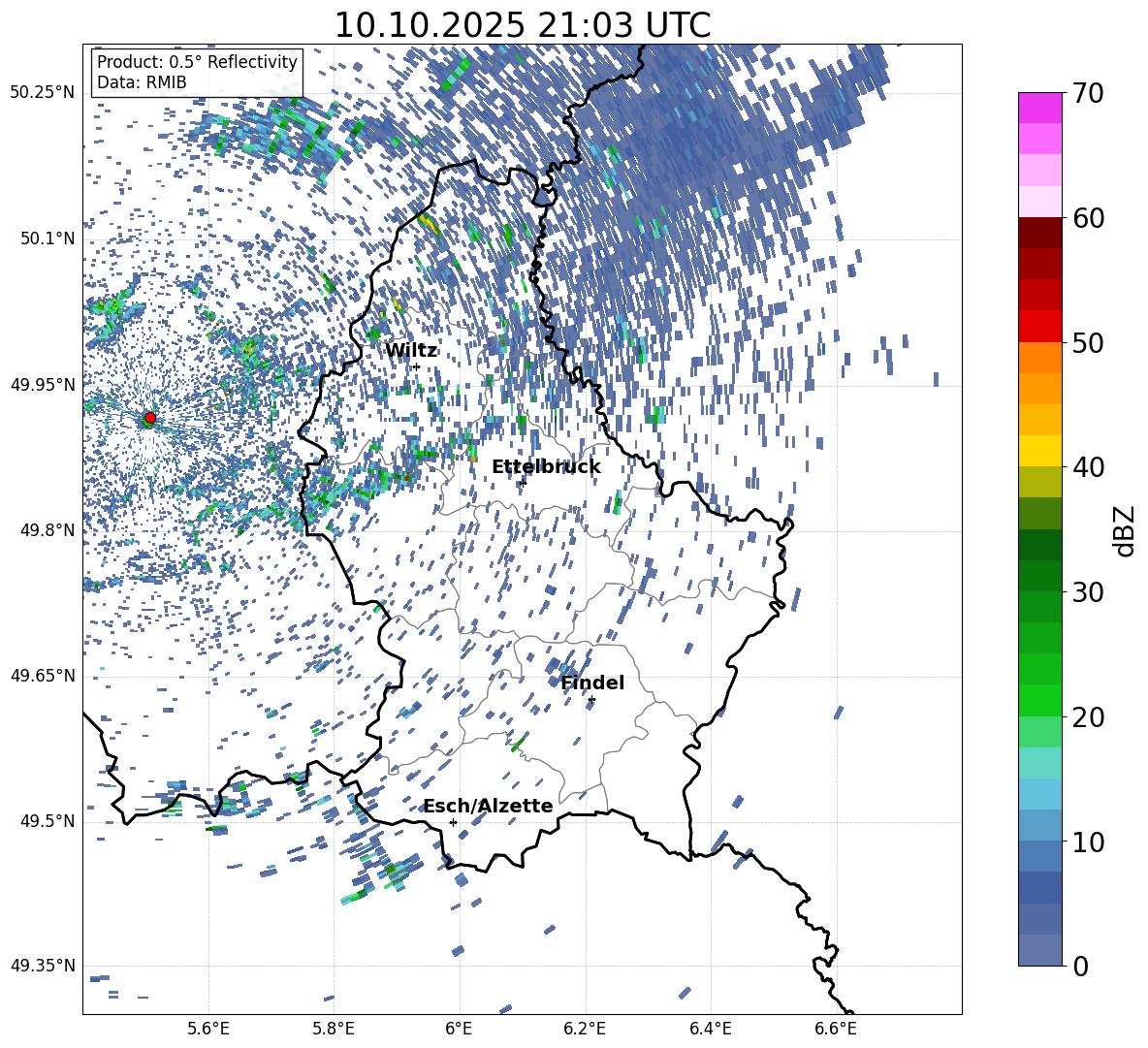Click the 49.35°N latitude label
This screenshot has height=1048, width=1148.
click(x=44, y=966)
